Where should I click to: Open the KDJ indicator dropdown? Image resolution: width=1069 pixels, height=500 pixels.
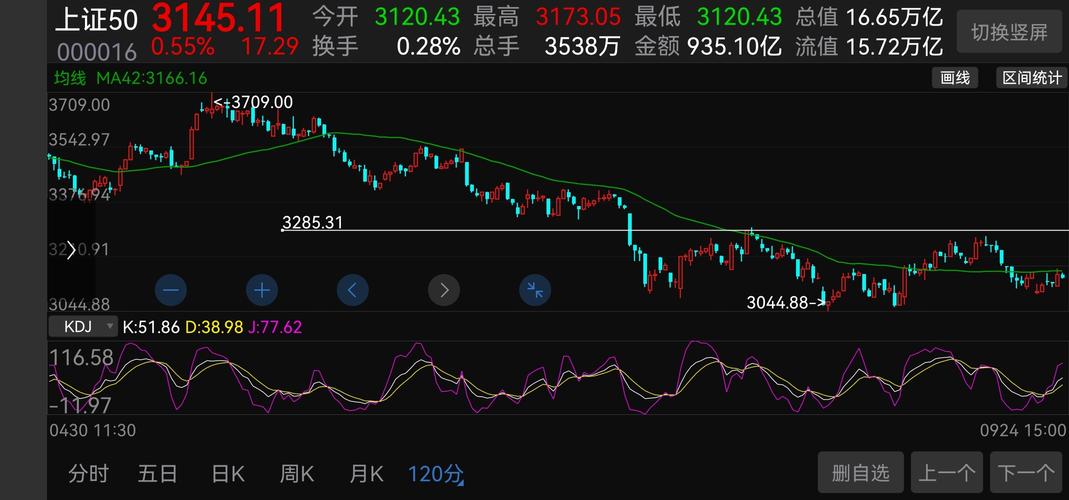pos(82,327)
